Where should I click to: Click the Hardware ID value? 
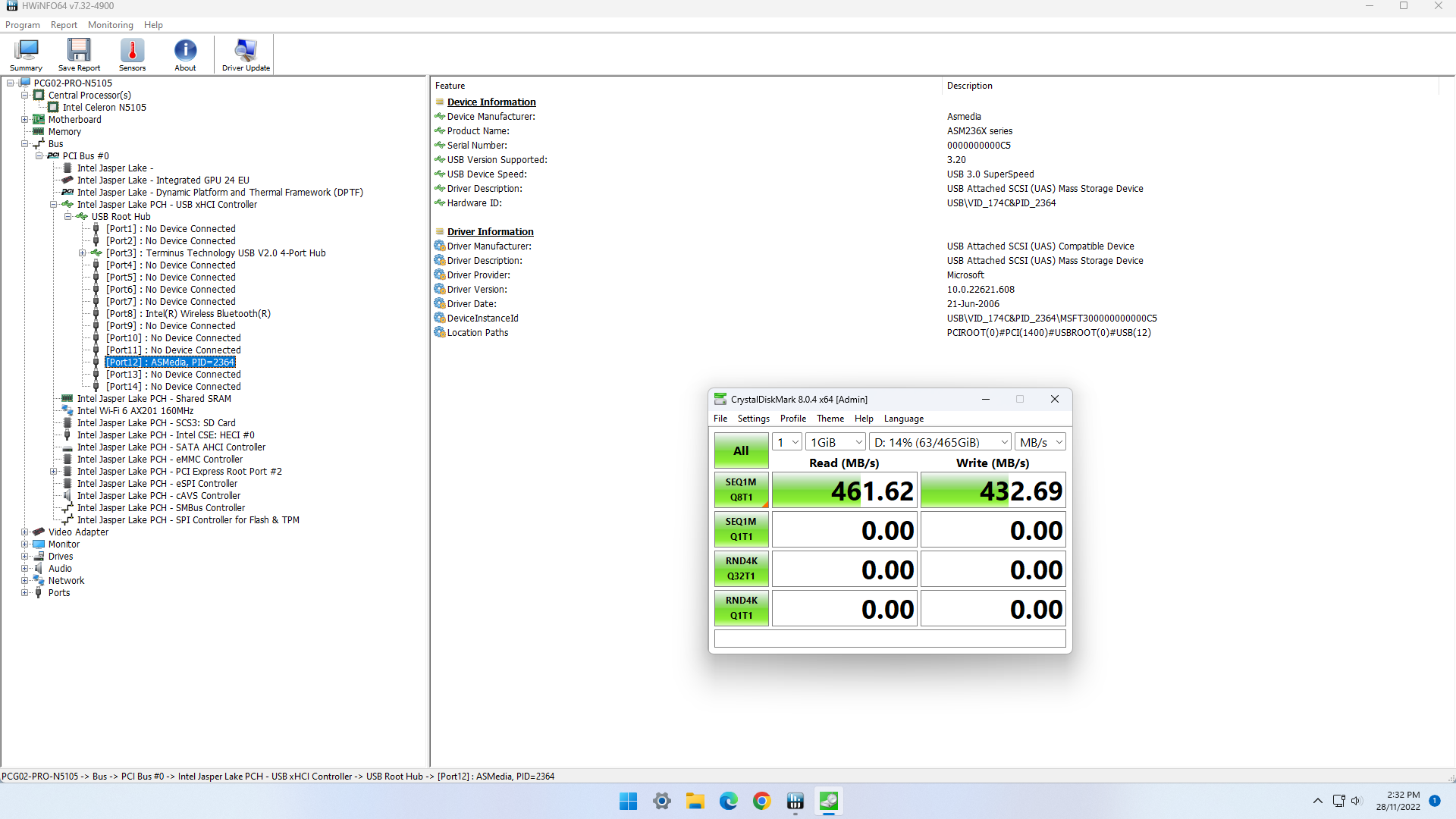point(1001,203)
